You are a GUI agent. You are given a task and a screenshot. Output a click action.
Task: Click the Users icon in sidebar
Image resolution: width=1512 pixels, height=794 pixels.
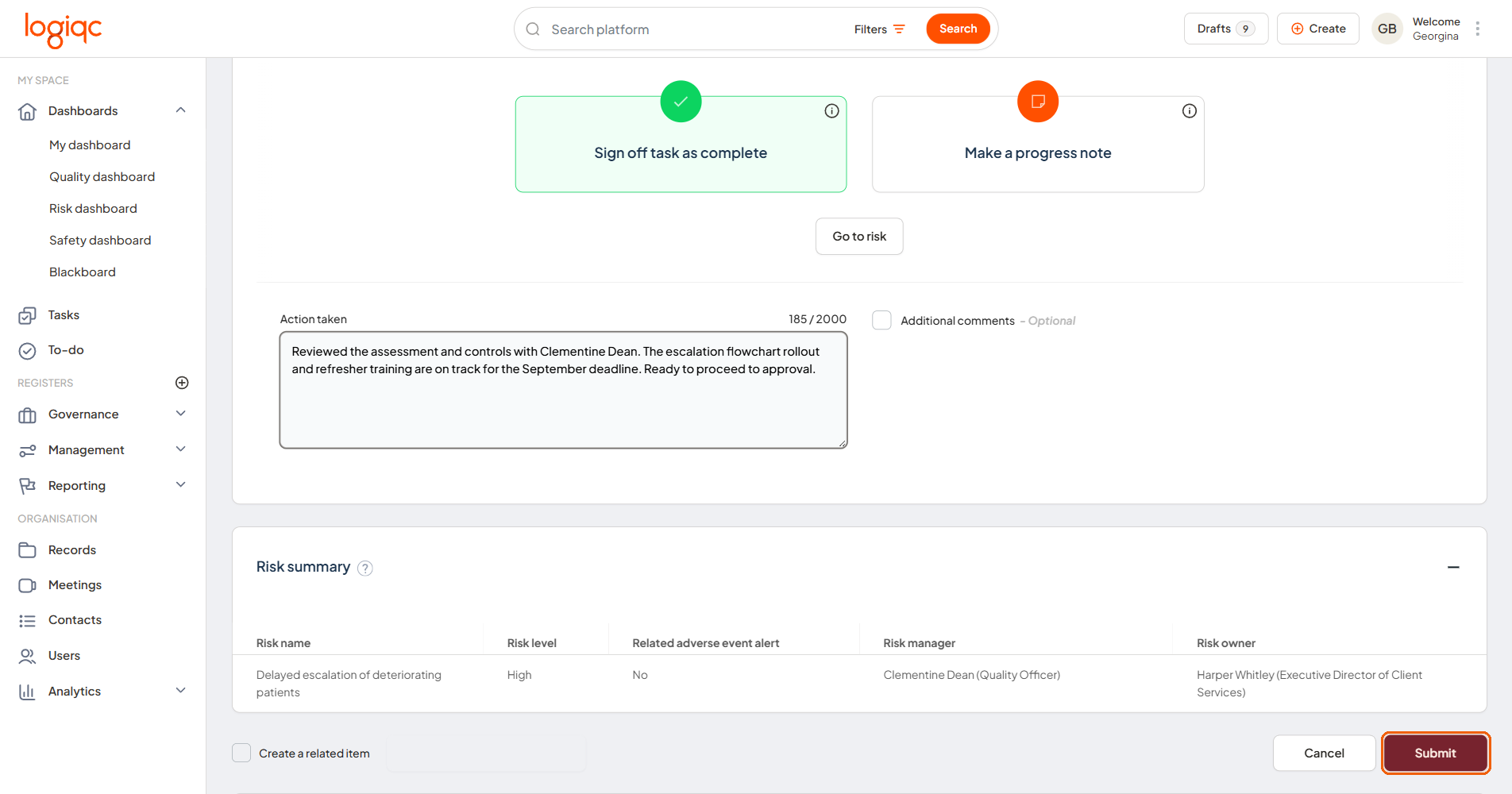pos(27,656)
